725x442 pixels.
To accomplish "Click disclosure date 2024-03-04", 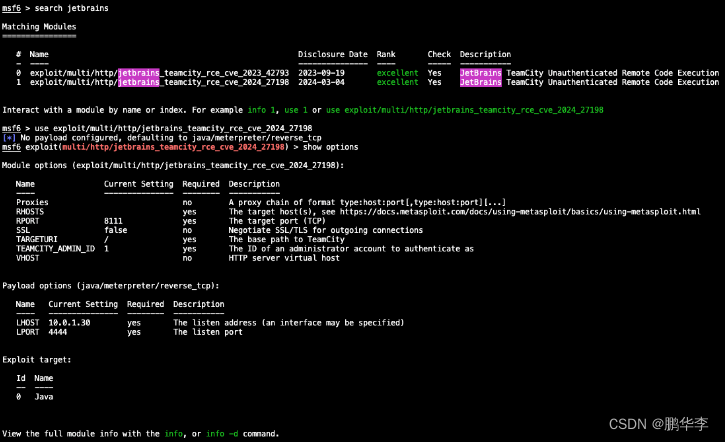I will pyautogui.click(x=321, y=82).
